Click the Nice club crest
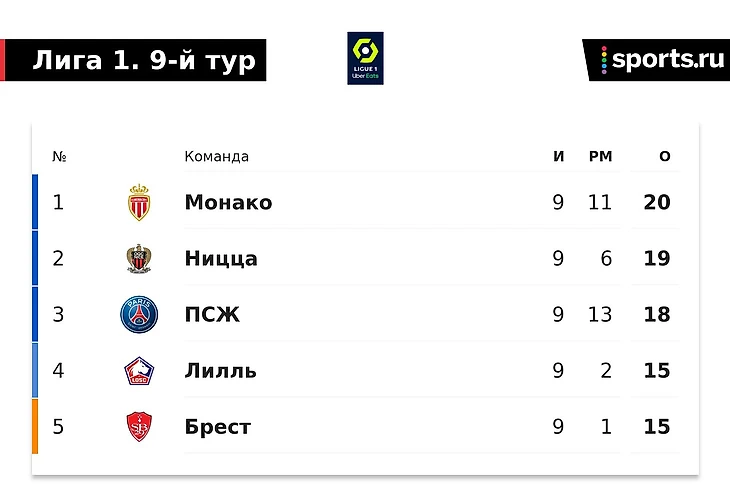Image resolution: width=730 pixels, height=499 pixels. pyautogui.click(x=138, y=259)
